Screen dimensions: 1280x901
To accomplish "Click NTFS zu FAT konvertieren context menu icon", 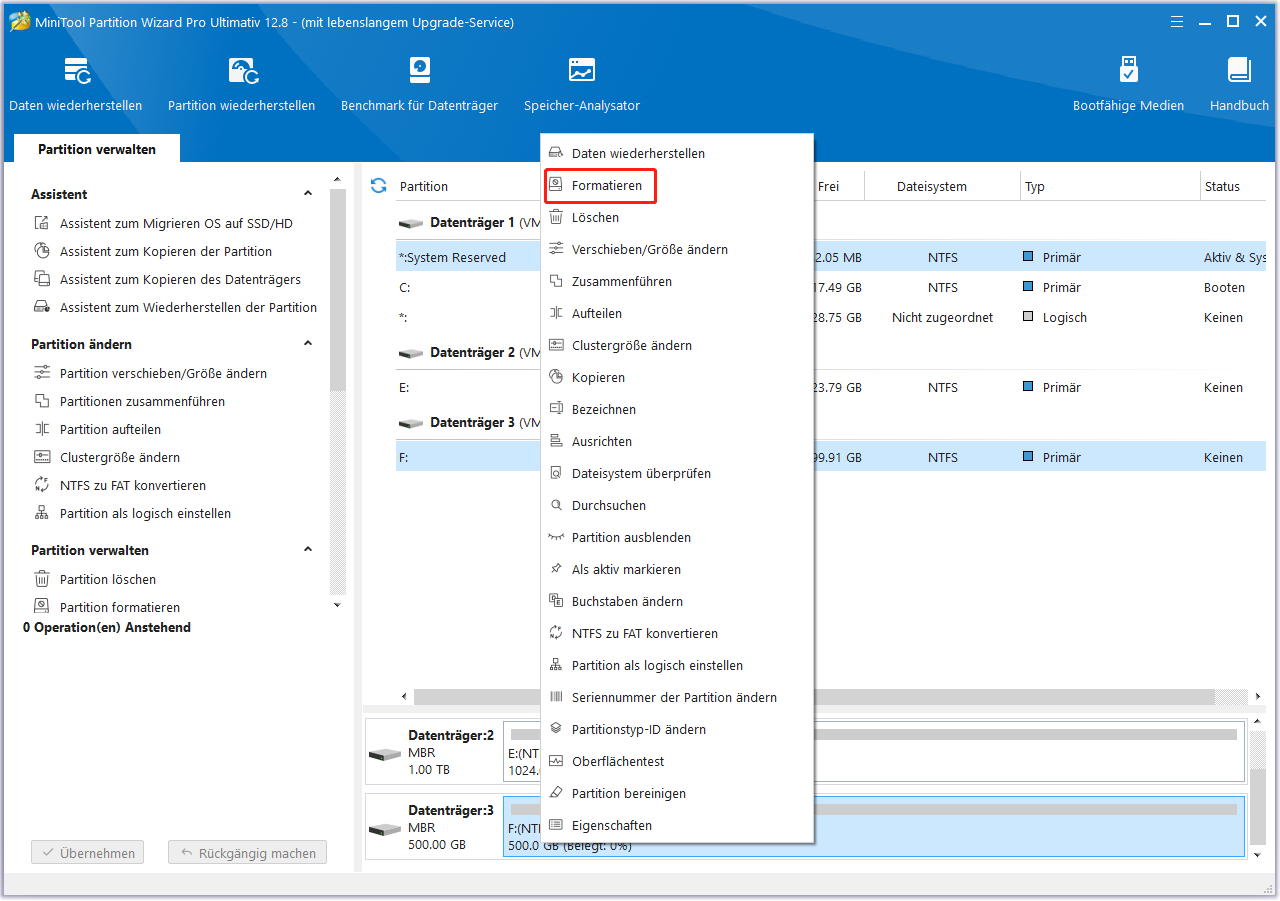I will tap(556, 634).
